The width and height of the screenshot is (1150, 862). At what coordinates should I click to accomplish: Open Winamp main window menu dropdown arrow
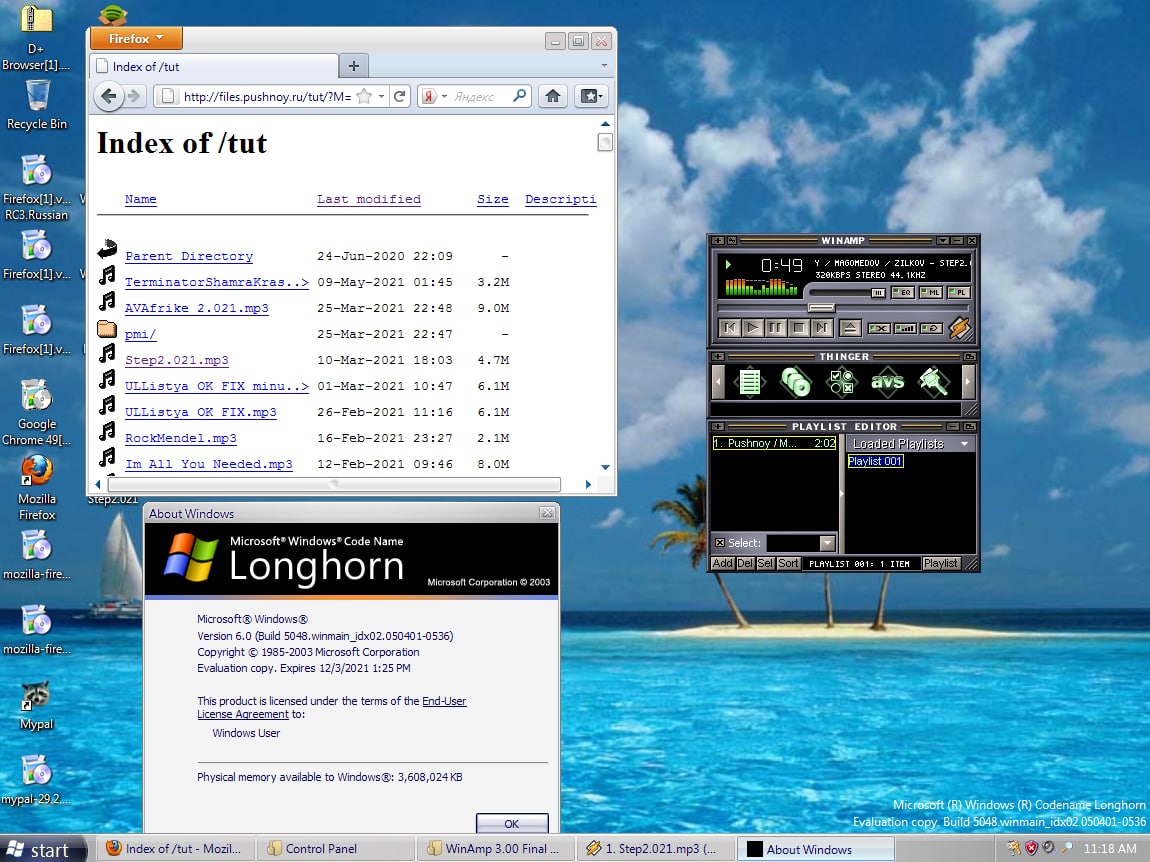tap(943, 241)
